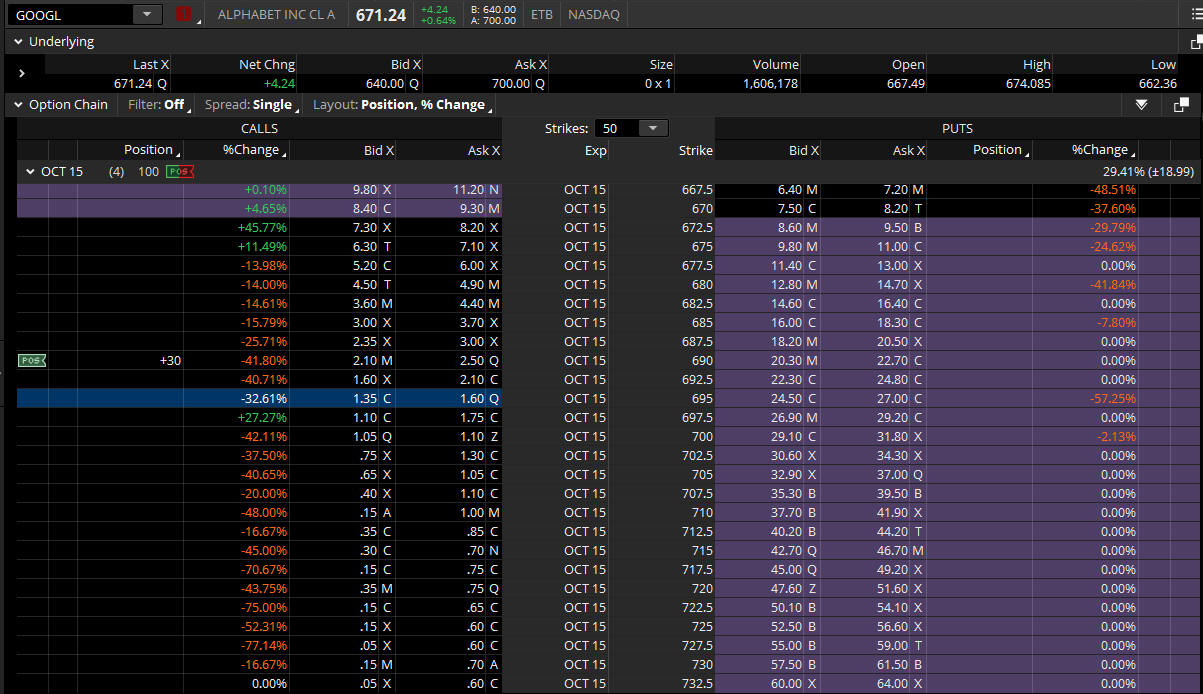Click the detach window icon in Option Chain header

coord(1181,105)
